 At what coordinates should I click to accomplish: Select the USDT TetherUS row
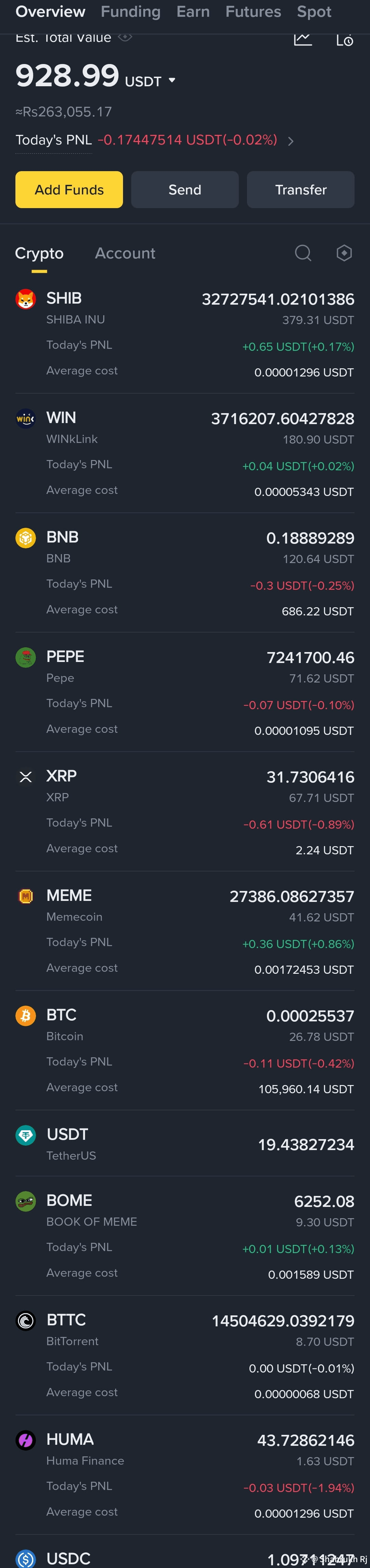click(185, 1144)
